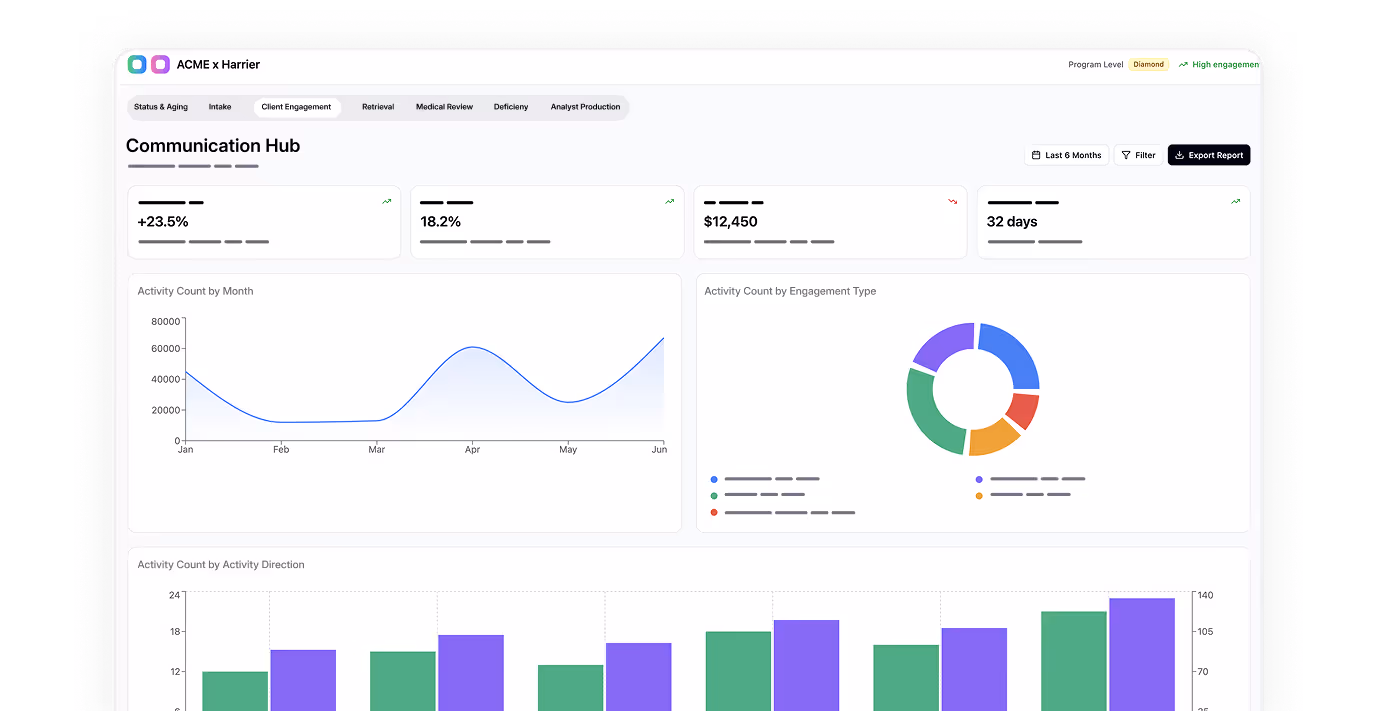Click the download icon on Export Report
Viewport: 1377px width, 711px height.
click(1178, 155)
